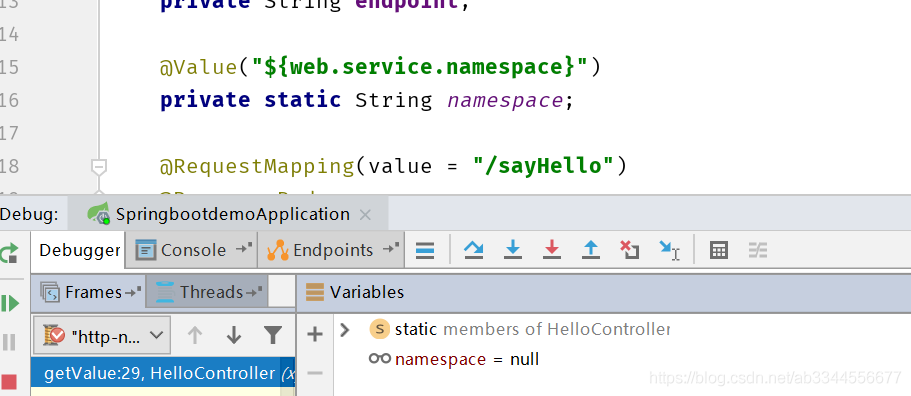Click the @RequestMapping annotation

[x=257, y=167]
